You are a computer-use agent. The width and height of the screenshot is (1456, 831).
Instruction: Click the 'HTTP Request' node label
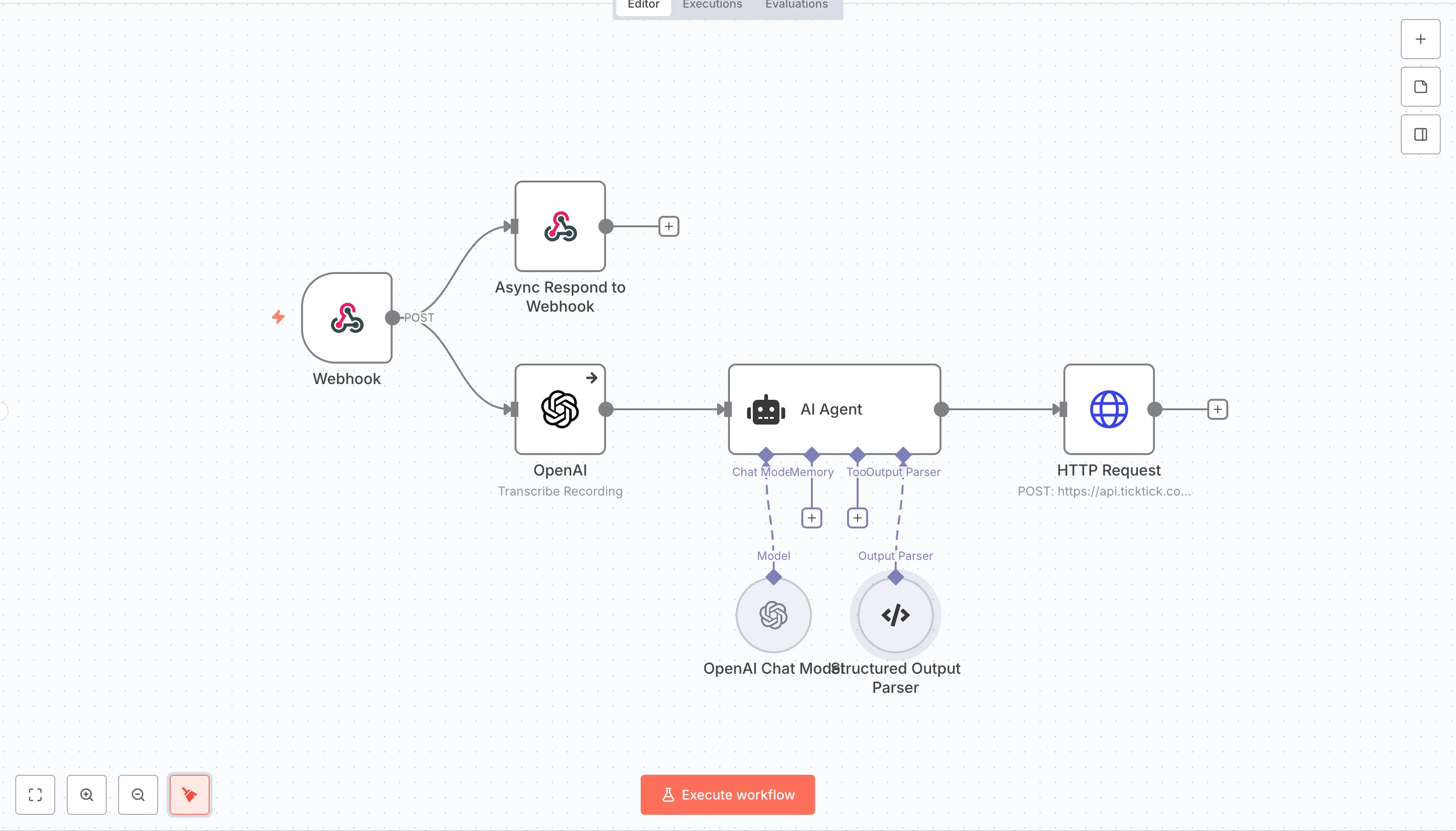(x=1109, y=470)
